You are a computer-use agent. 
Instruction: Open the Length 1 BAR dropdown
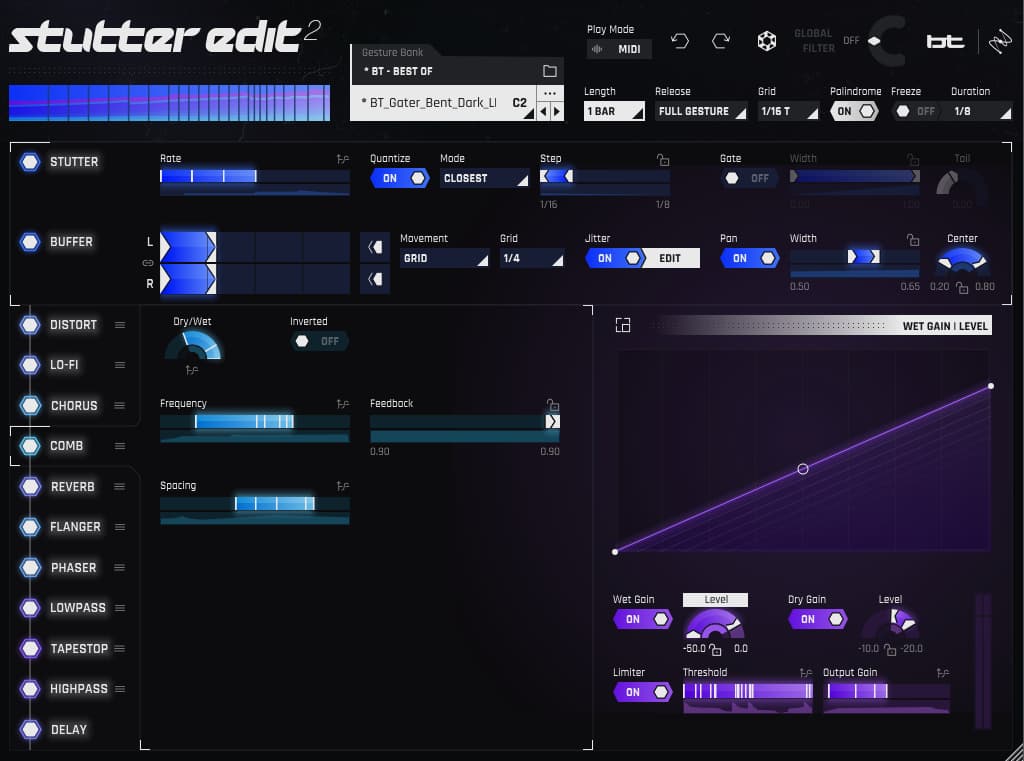tap(614, 111)
